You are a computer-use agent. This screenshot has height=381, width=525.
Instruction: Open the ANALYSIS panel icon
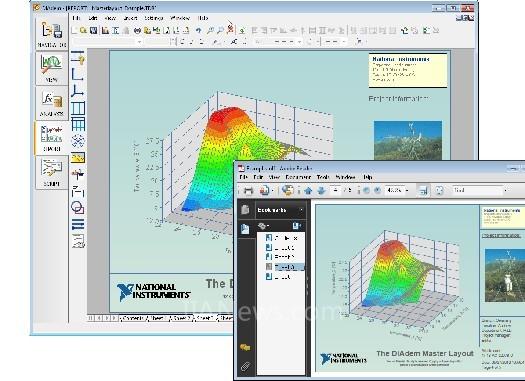52,103
